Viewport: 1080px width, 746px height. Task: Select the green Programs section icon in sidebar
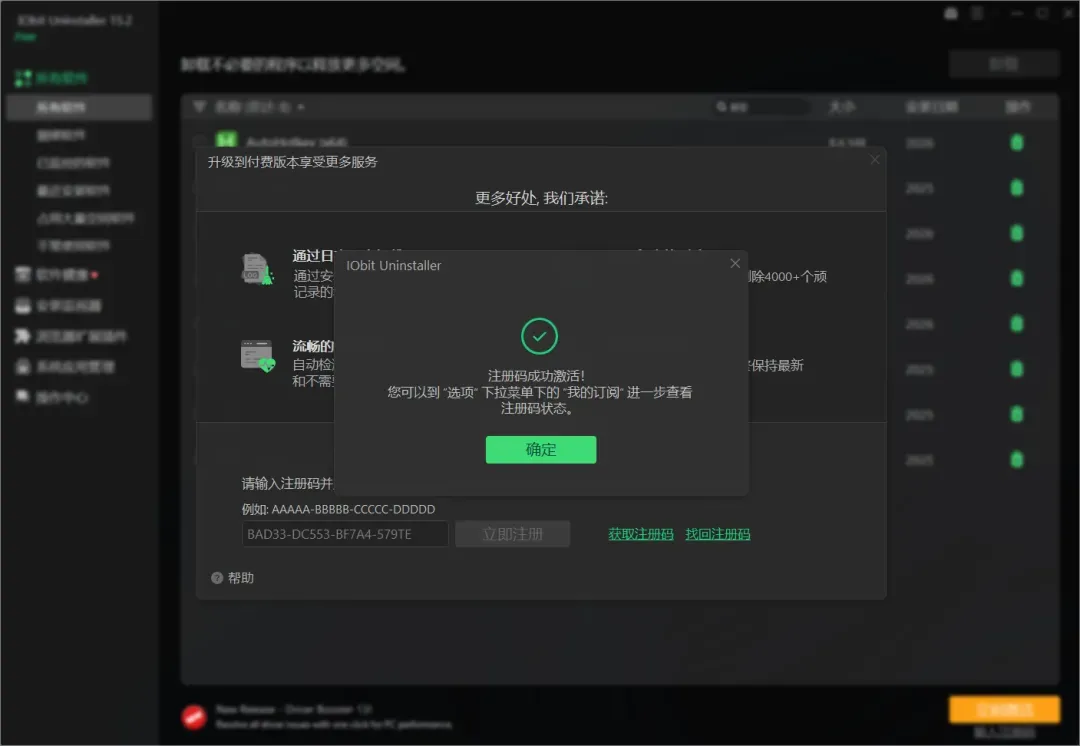[x=23, y=78]
